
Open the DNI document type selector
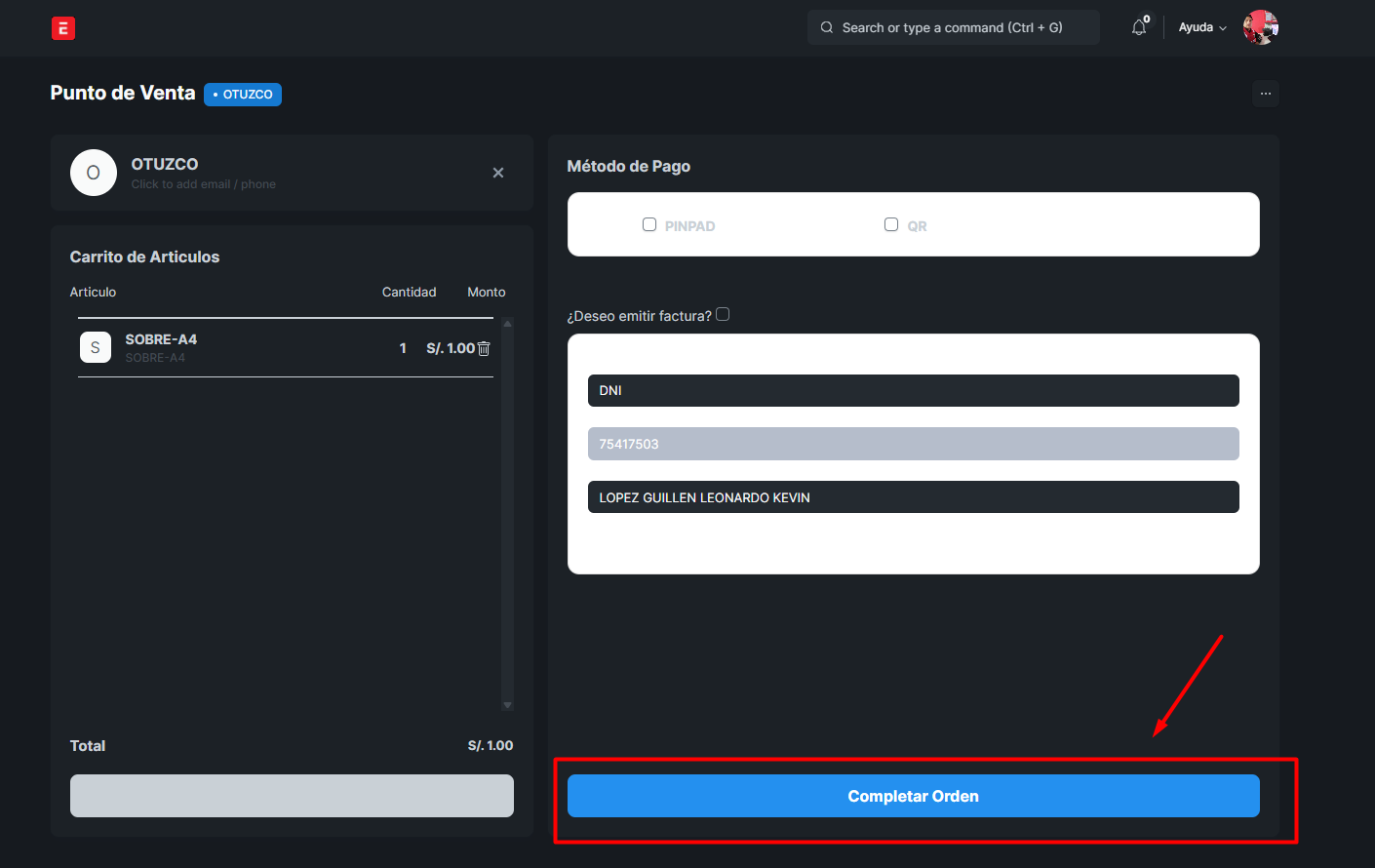click(913, 390)
